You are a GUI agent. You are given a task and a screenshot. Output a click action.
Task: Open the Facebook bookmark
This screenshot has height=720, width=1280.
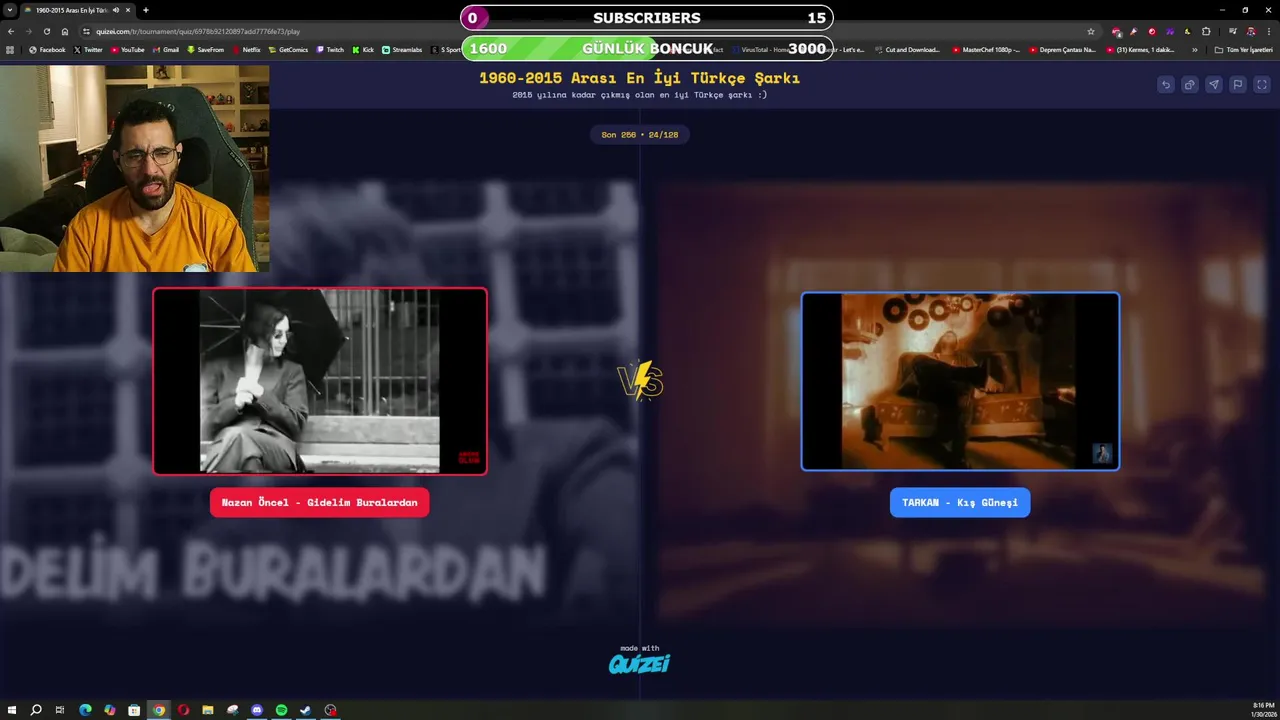pos(47,49)
